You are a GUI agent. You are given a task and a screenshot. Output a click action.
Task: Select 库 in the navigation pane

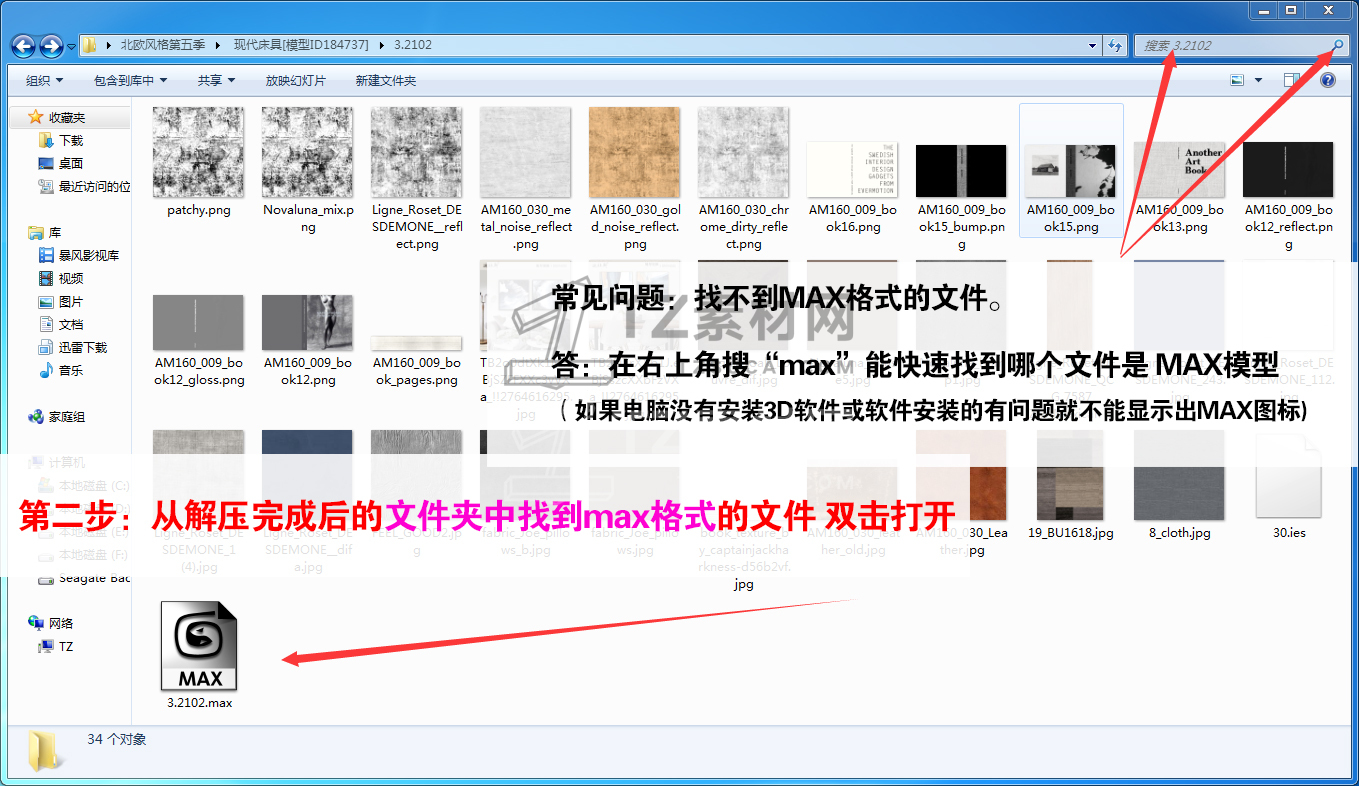54,233
